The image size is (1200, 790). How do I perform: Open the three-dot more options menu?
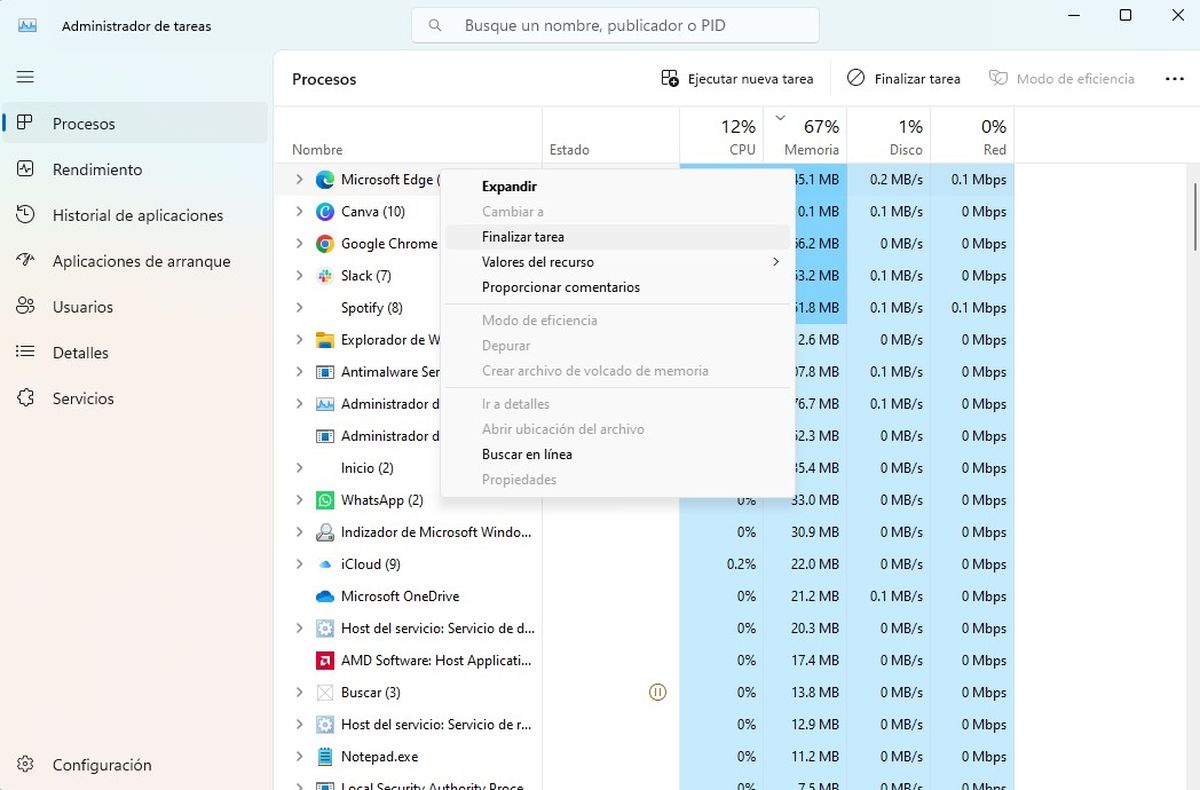coord(1175,78)
